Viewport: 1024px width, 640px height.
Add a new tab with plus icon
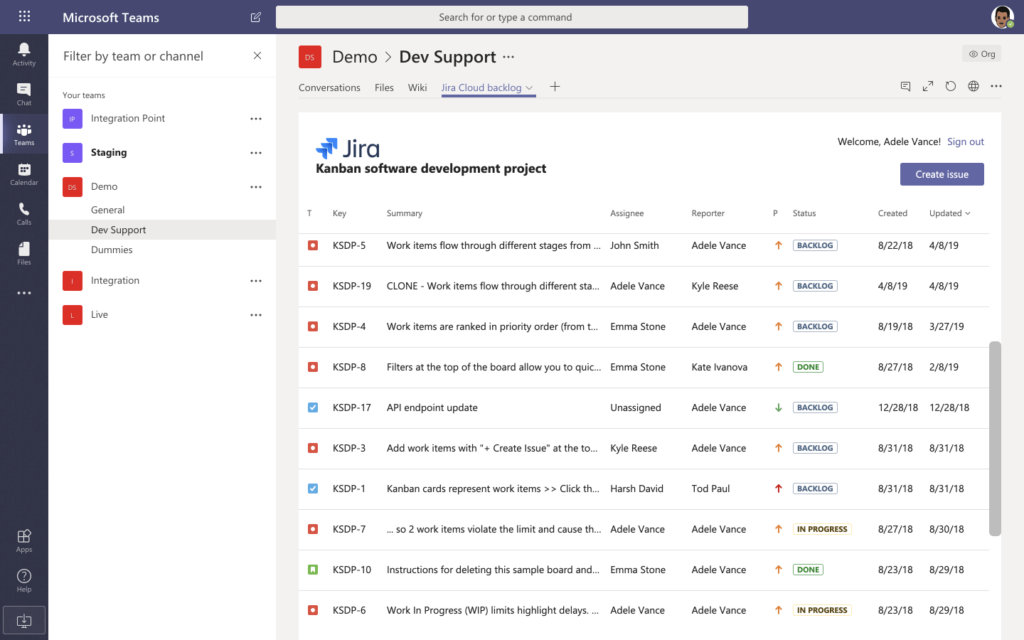tap(555, 87)
